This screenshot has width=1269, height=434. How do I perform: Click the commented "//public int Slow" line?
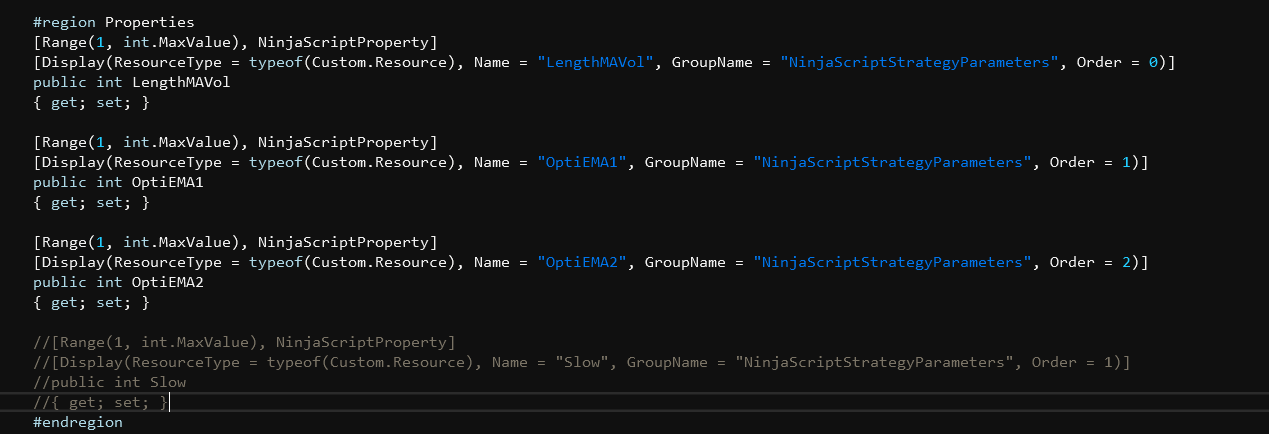[x=110, y=382]
